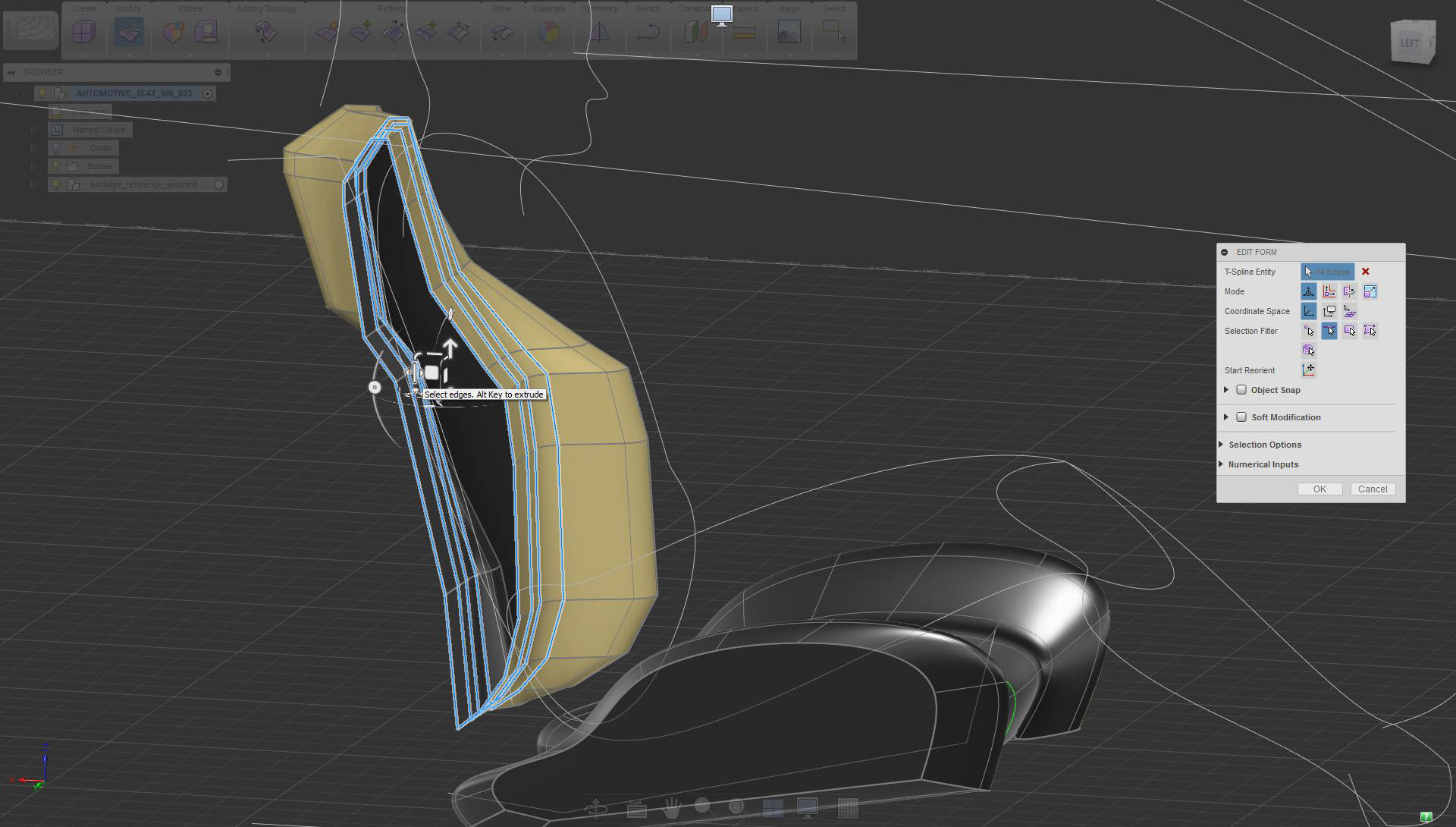Set Selection Filter to Face
Viewport: 1456px width, 827px height.
[1349, 331]
